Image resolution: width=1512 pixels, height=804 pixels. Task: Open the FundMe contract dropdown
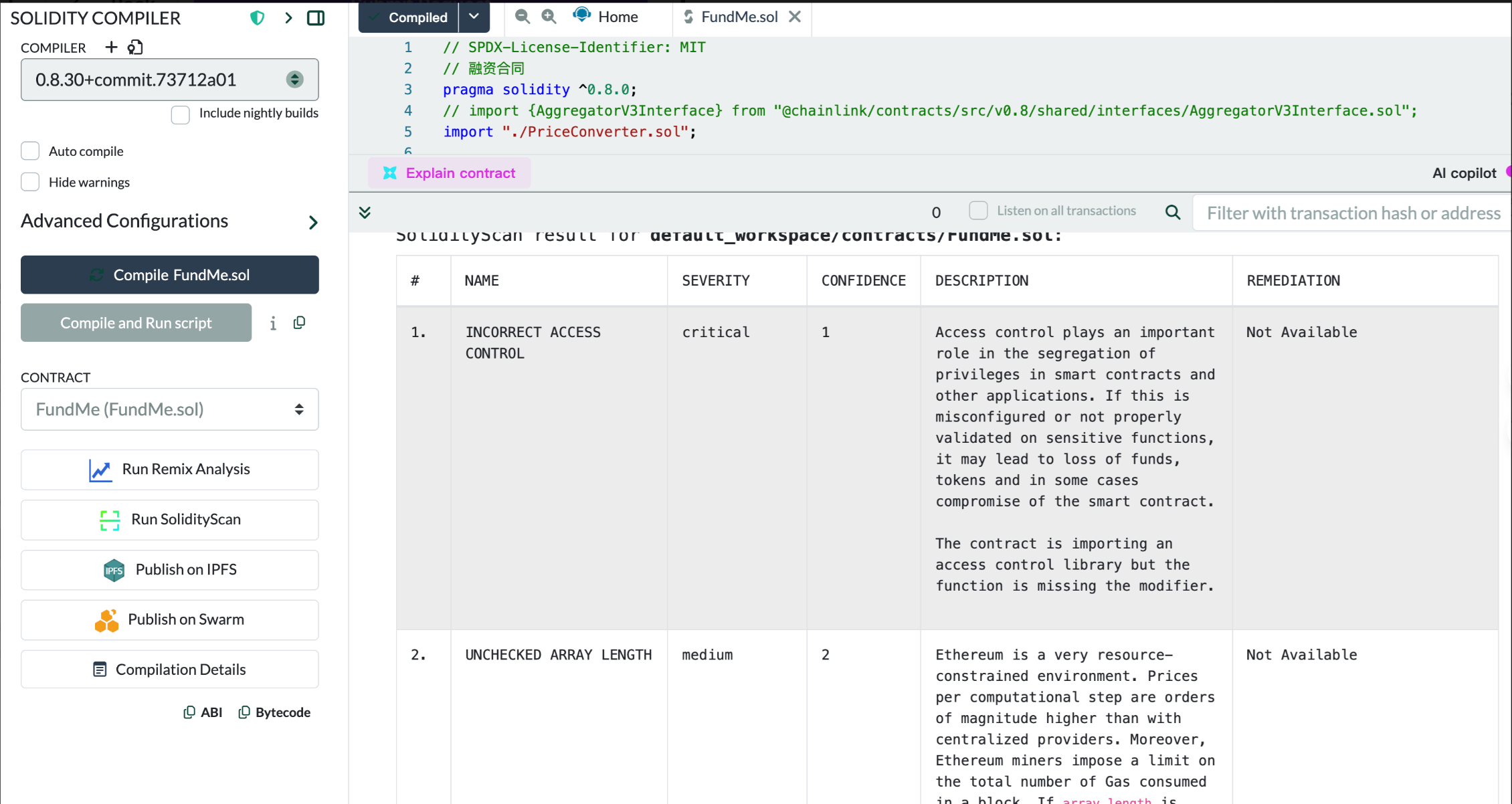coord(169,409)
